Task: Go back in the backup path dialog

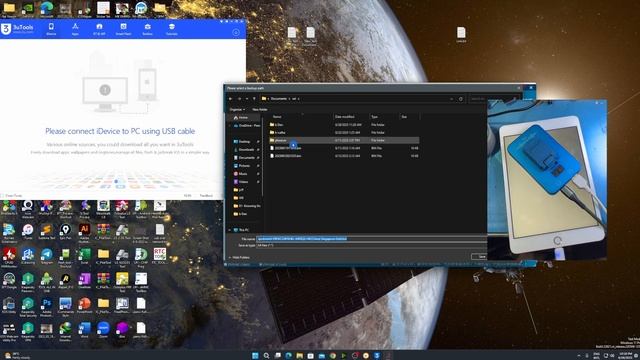Action: (x=231, y=99)
